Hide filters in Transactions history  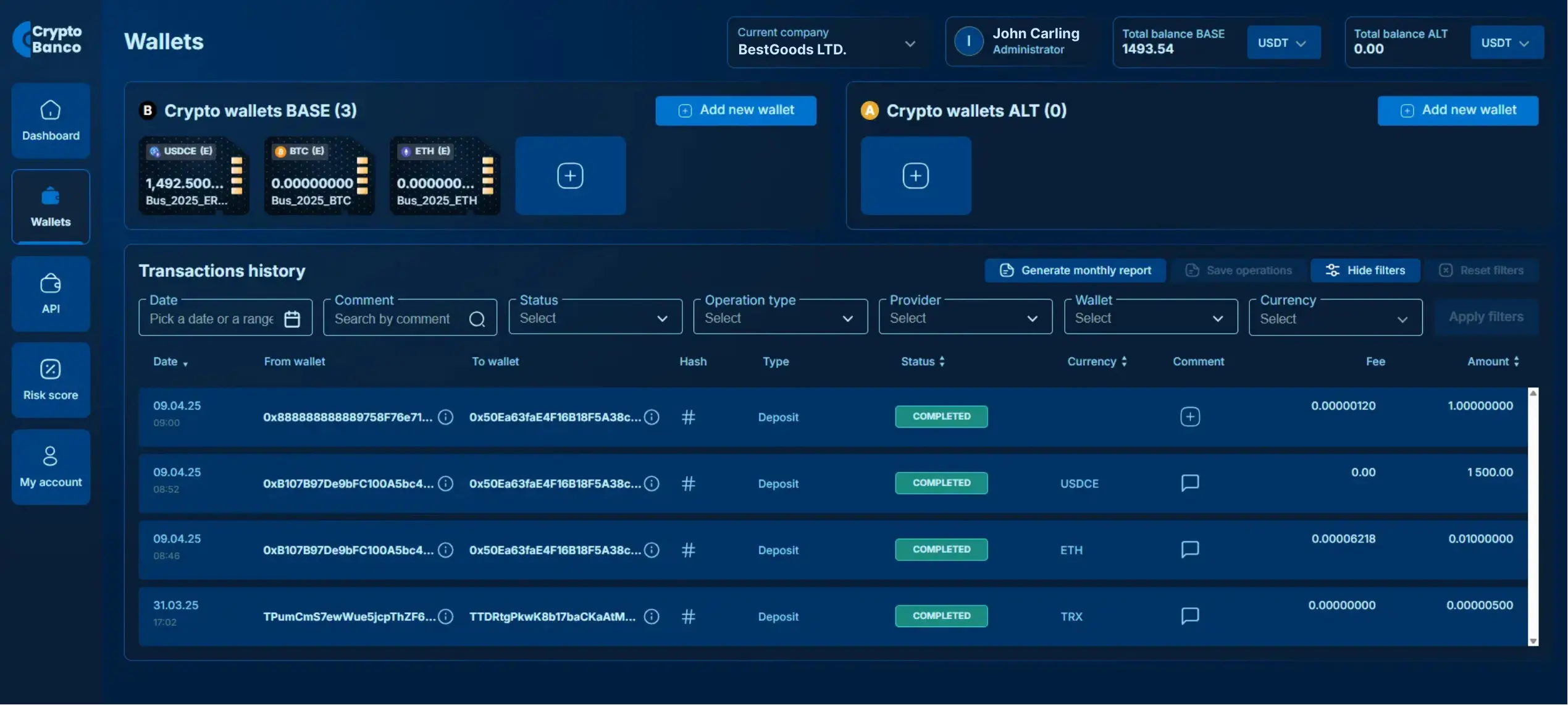point(1365,271)
